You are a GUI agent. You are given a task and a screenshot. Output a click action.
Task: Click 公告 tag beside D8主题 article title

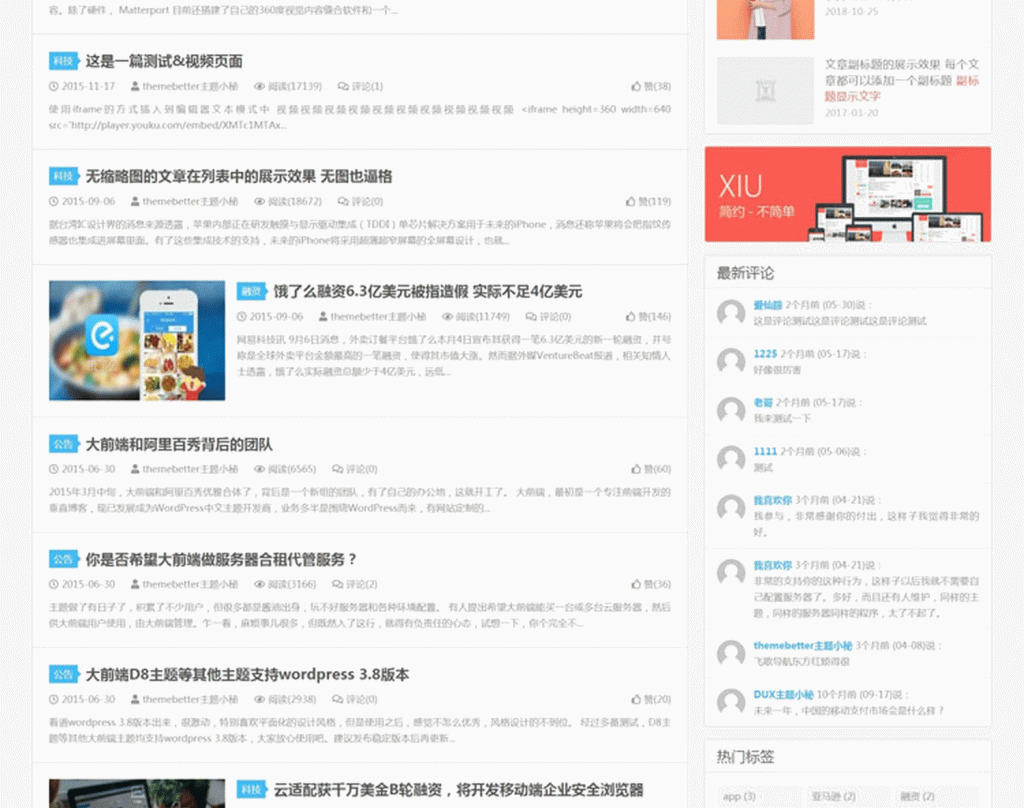pos(63,675)
